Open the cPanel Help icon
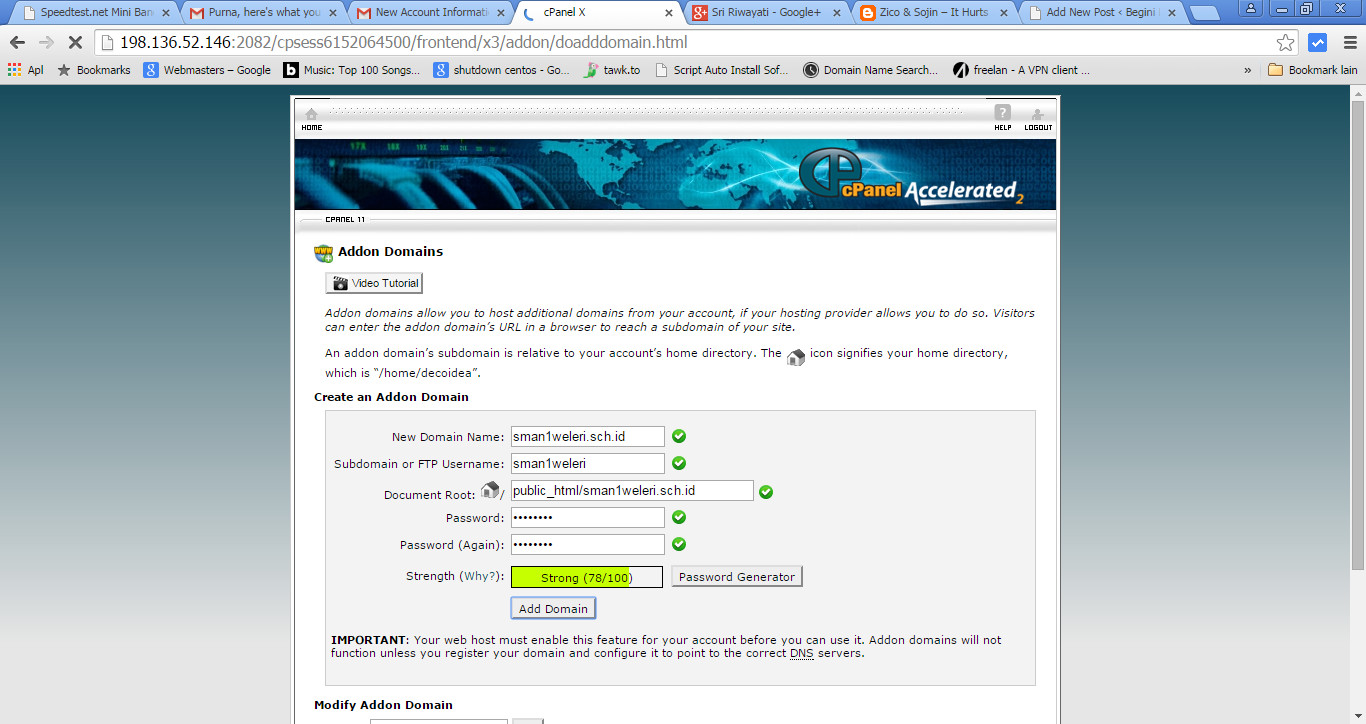 [1003, 117]
